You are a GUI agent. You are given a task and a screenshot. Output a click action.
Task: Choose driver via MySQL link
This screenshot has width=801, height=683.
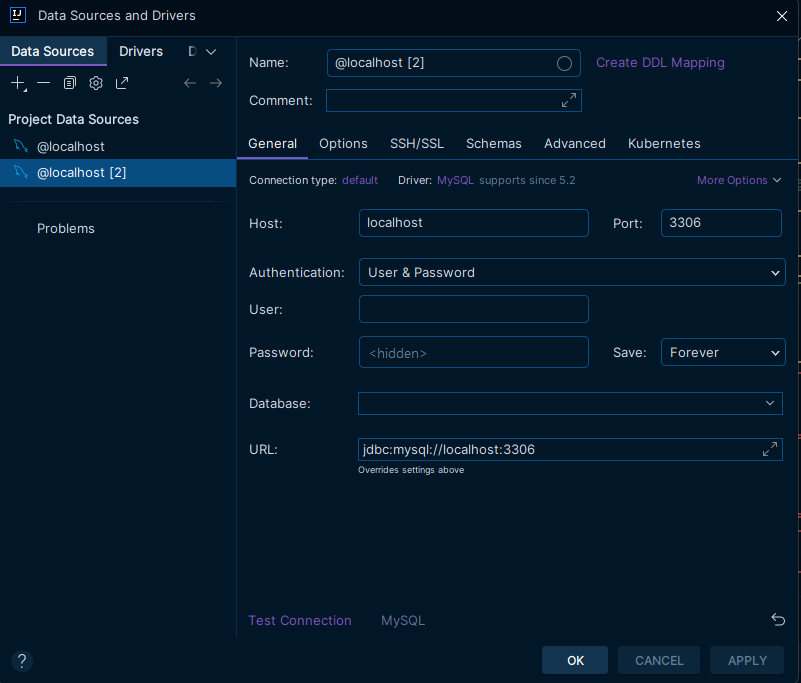[455, 180]
